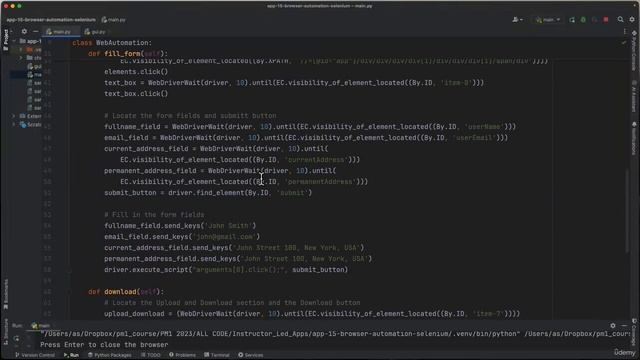Expand the second folder under the project root

point(21,58)
